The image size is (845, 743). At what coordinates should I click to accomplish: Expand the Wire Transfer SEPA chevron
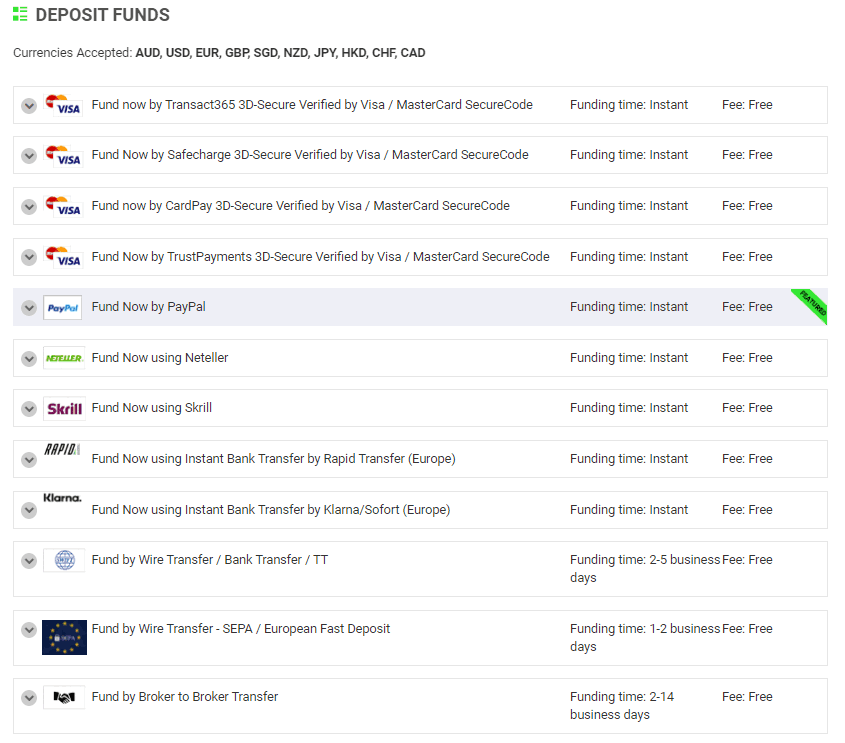pyautogui.click(x=29, y=630)
